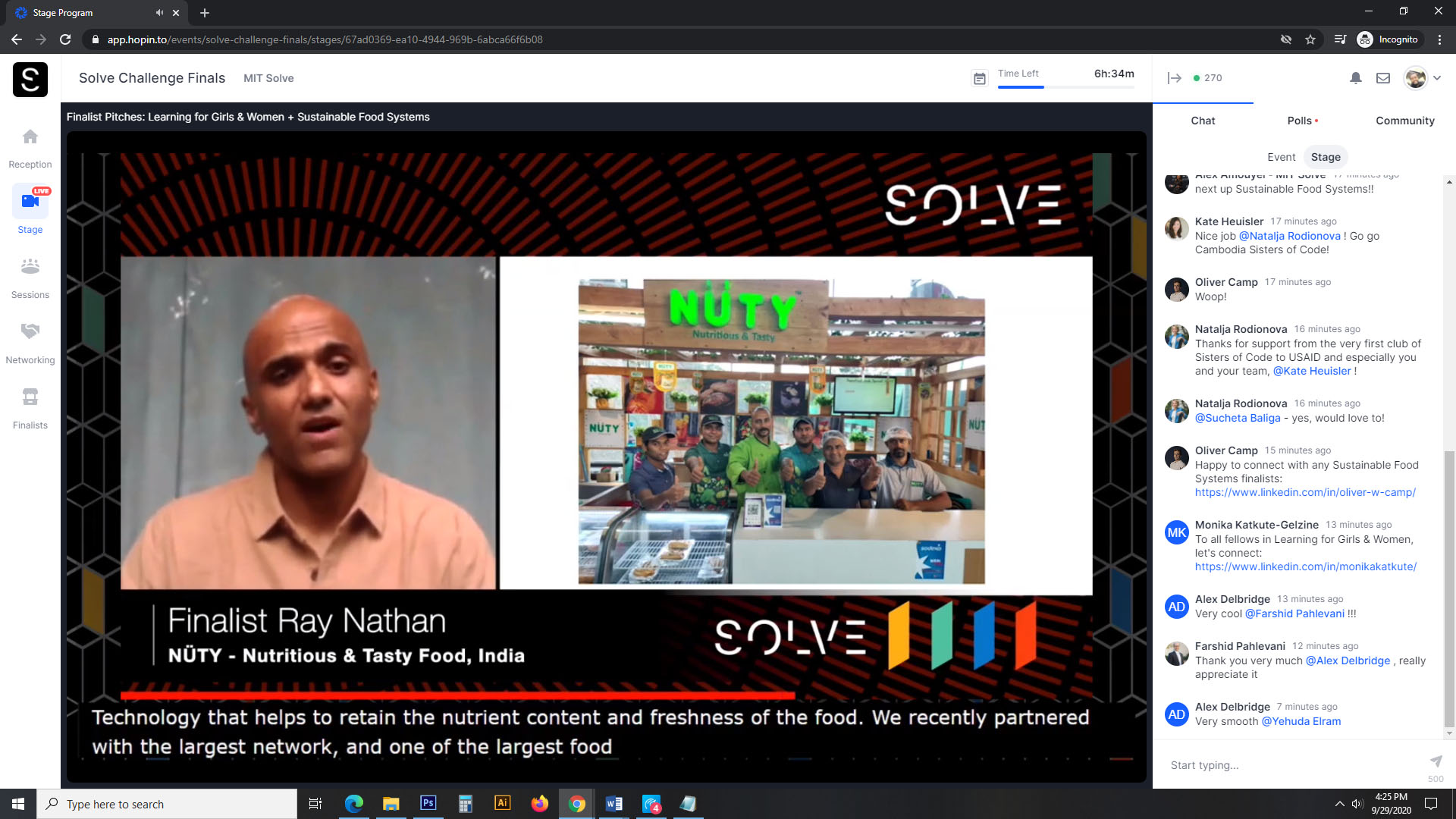Open the messages envelope icon
The width and height of the screenshot is (1456, 819).
1383,78
